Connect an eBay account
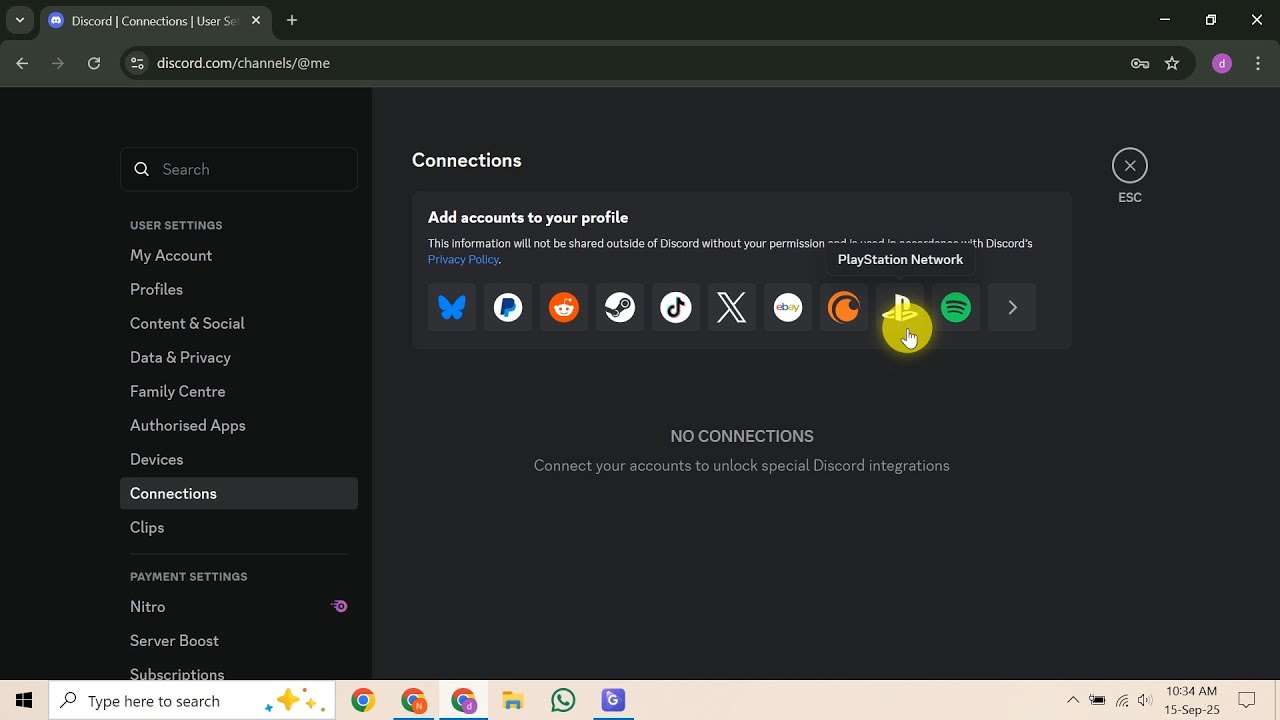This screenshot has width=1280, height=720. tap(788, 308)
